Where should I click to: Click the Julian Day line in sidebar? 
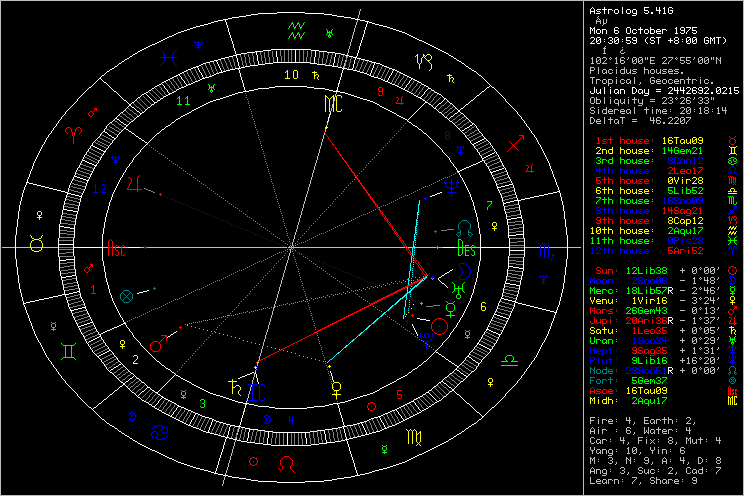tap(663, 90)
